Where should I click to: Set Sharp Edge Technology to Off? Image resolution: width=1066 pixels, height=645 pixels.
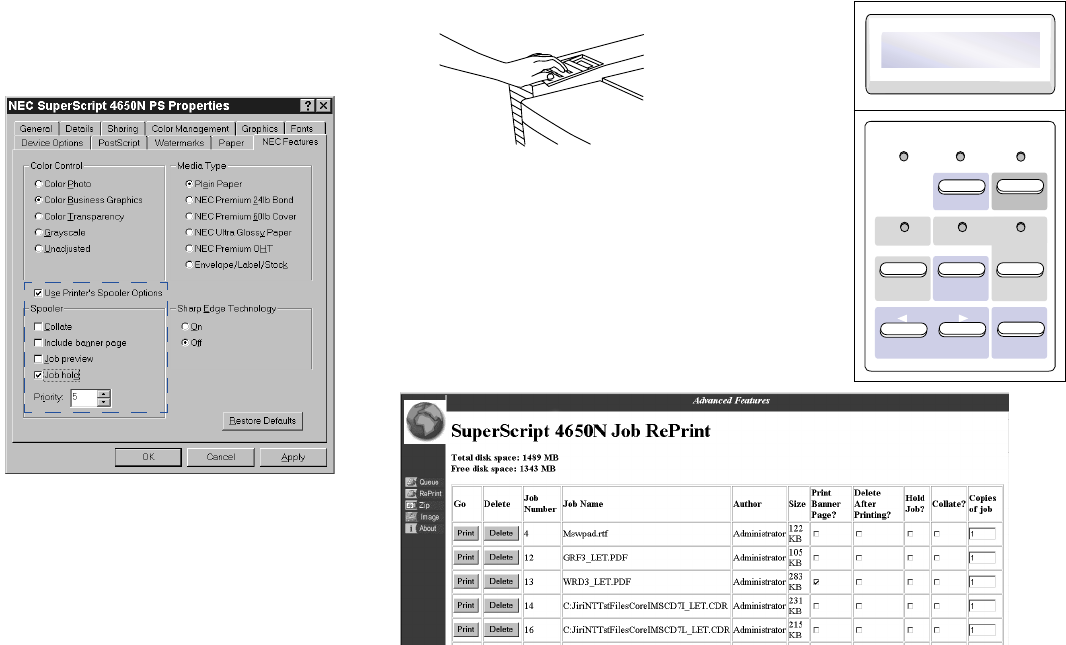185,343
